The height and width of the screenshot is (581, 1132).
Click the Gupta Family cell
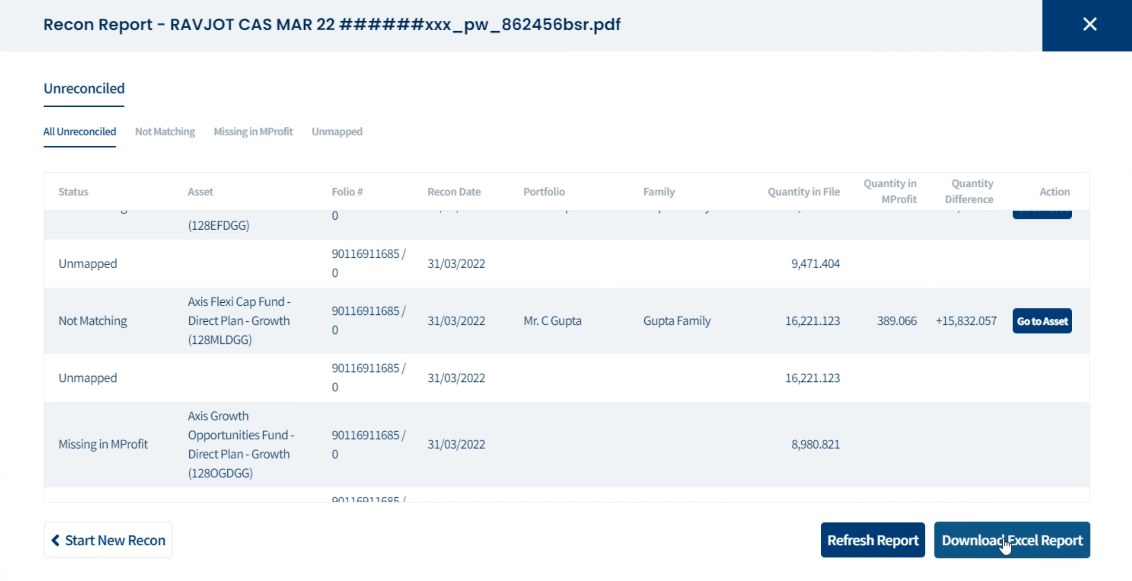pos(677,321)
